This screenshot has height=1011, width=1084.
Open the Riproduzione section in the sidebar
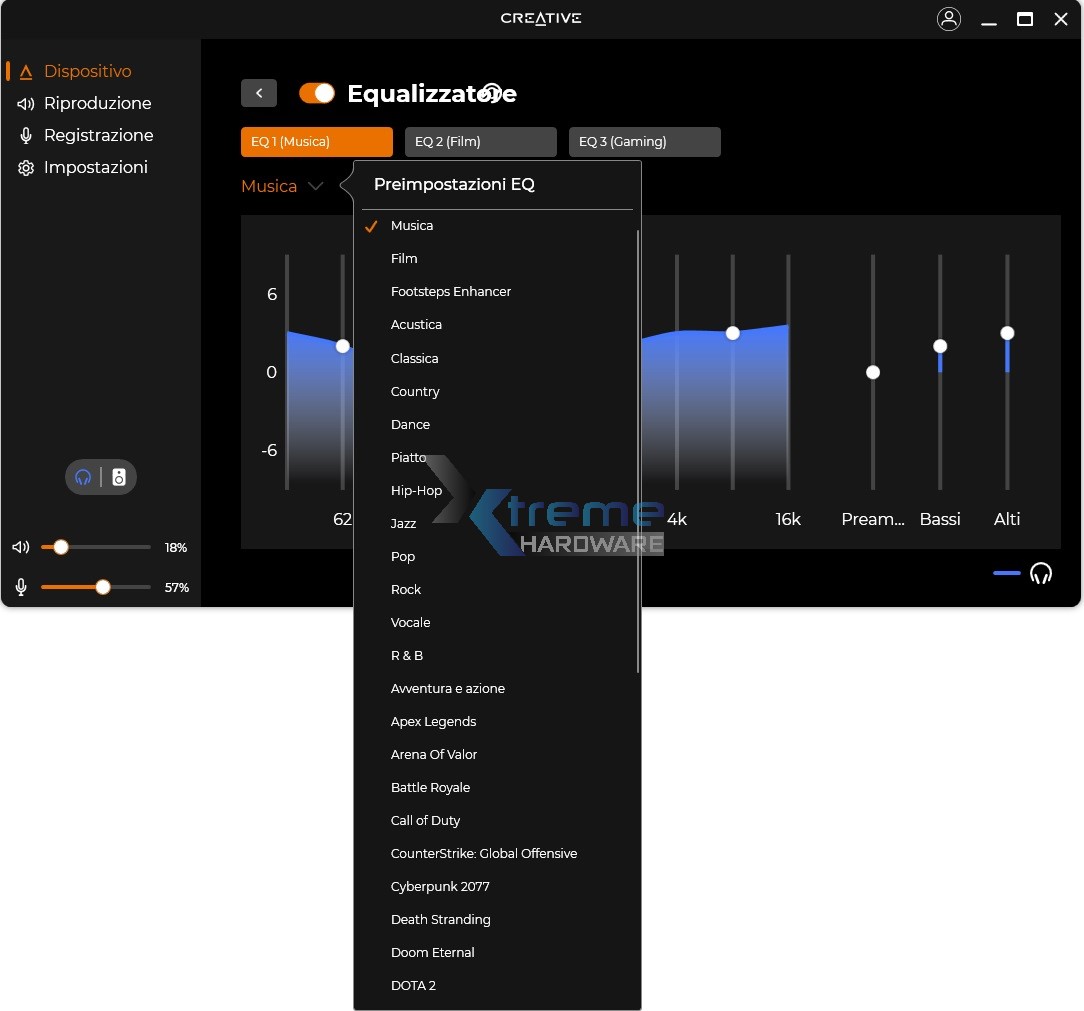97,103
